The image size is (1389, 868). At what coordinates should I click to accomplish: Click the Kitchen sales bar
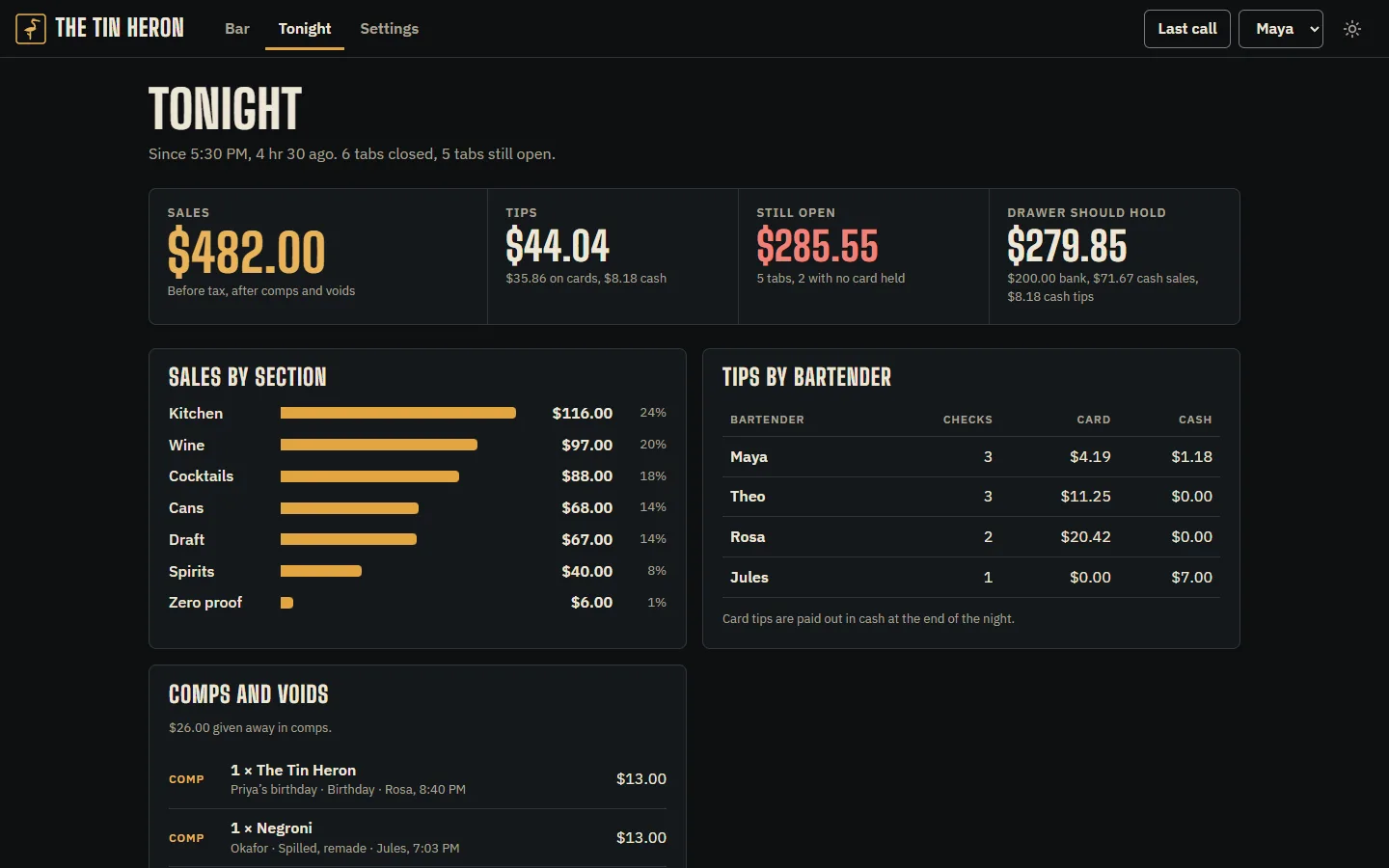coord(398,413)
